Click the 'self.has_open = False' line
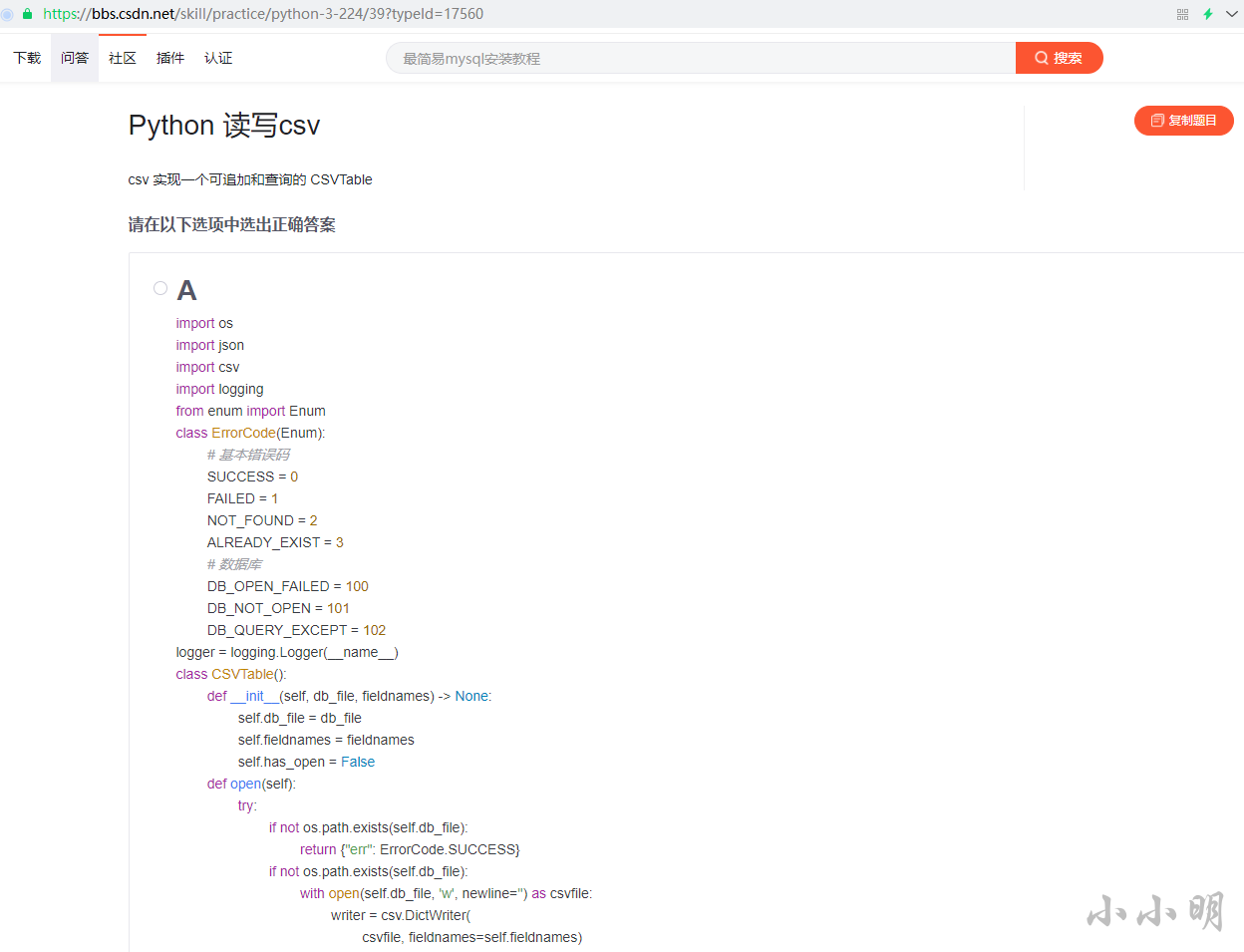The image size is (1244, 952). pos(307,762)
